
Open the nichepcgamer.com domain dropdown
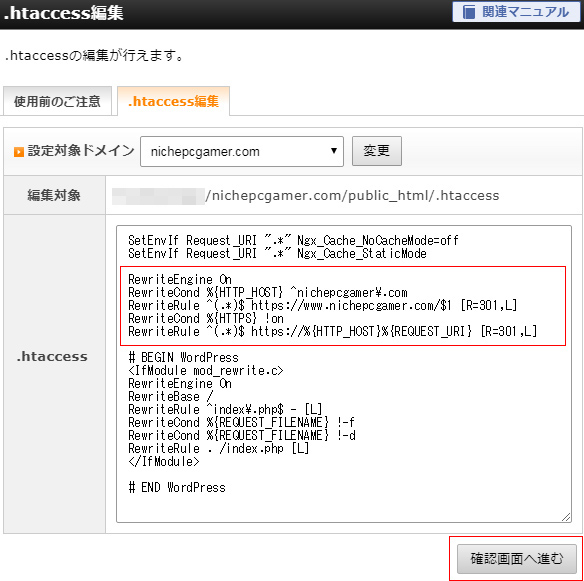242,151
